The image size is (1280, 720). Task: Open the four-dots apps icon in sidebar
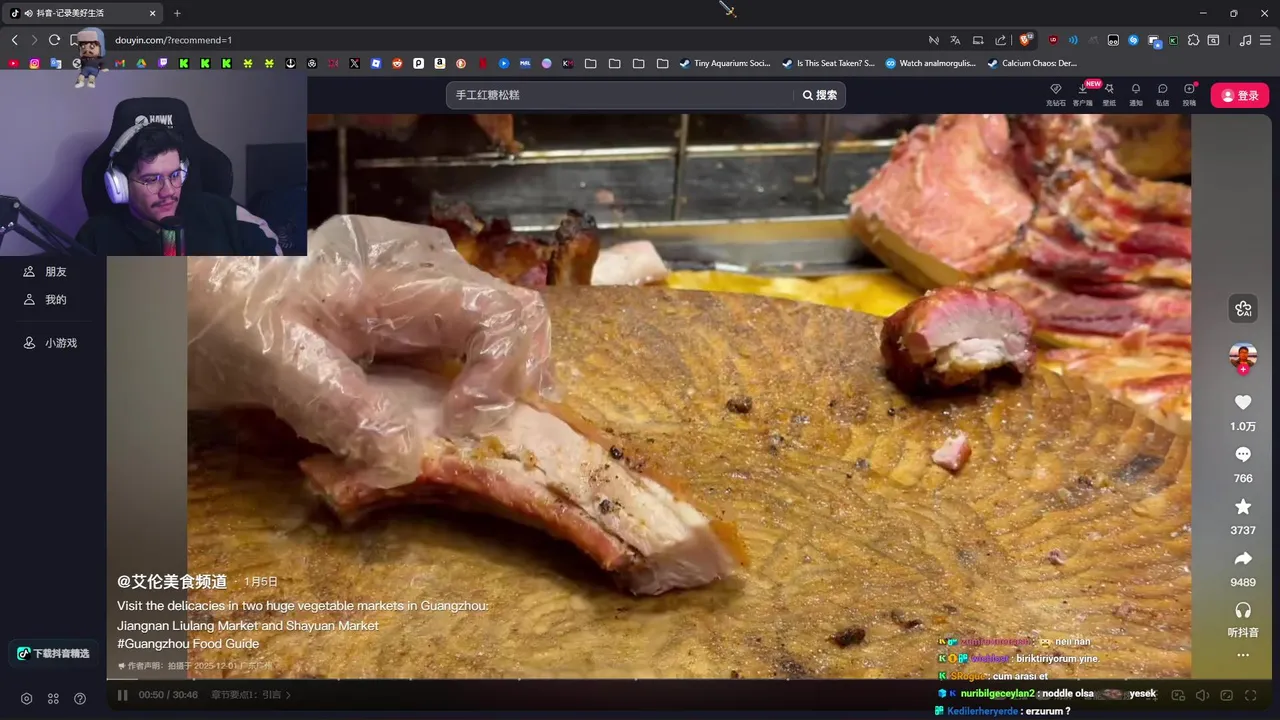point(53,699)
